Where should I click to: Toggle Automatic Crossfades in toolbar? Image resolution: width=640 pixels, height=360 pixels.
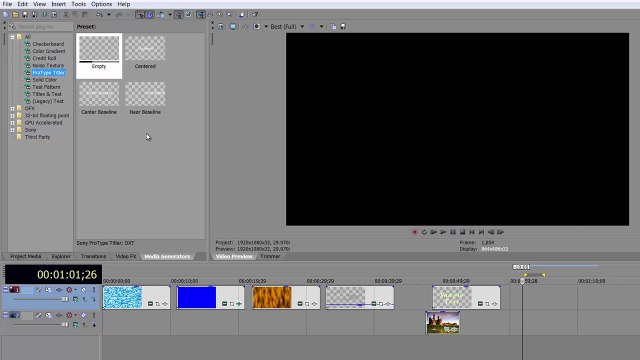click(x=150, y=15)
